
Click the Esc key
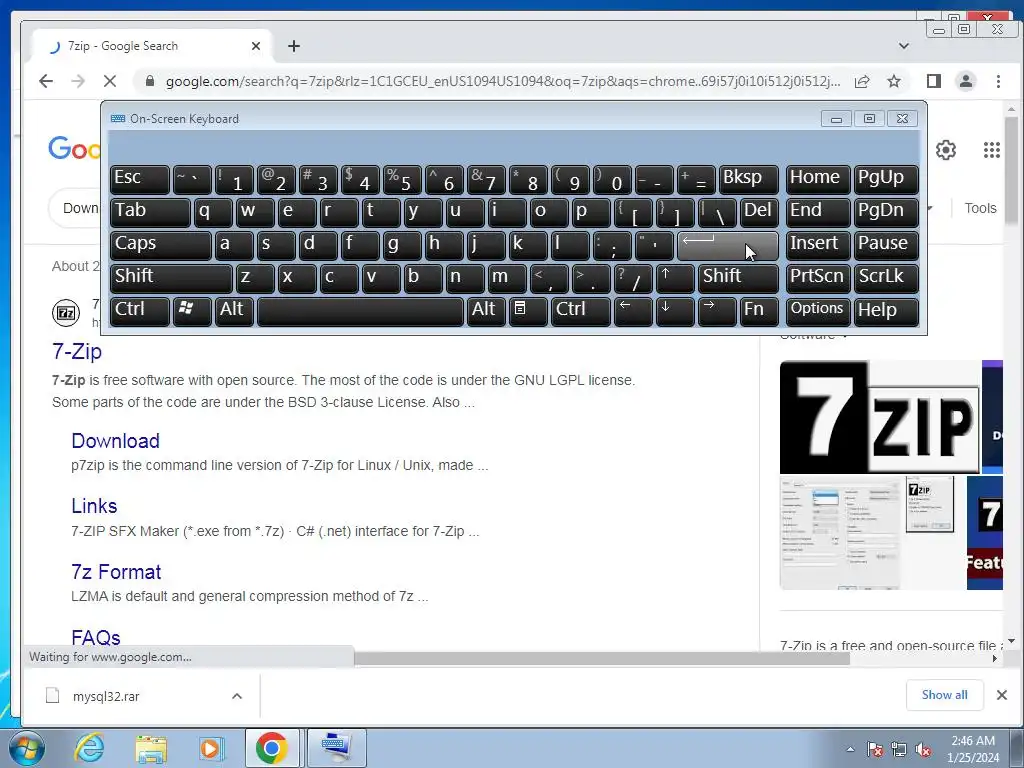tap(140, 180)
